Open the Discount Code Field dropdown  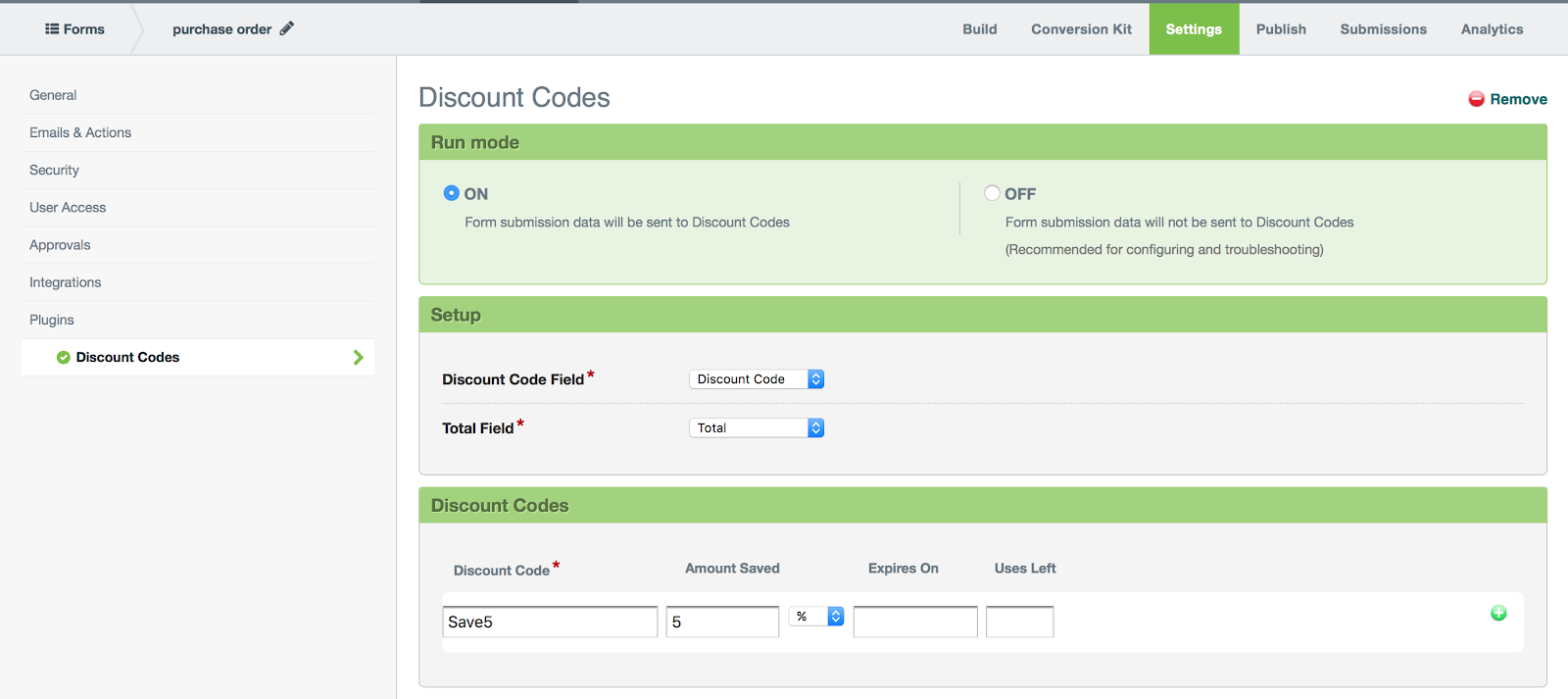coord(756,379)
